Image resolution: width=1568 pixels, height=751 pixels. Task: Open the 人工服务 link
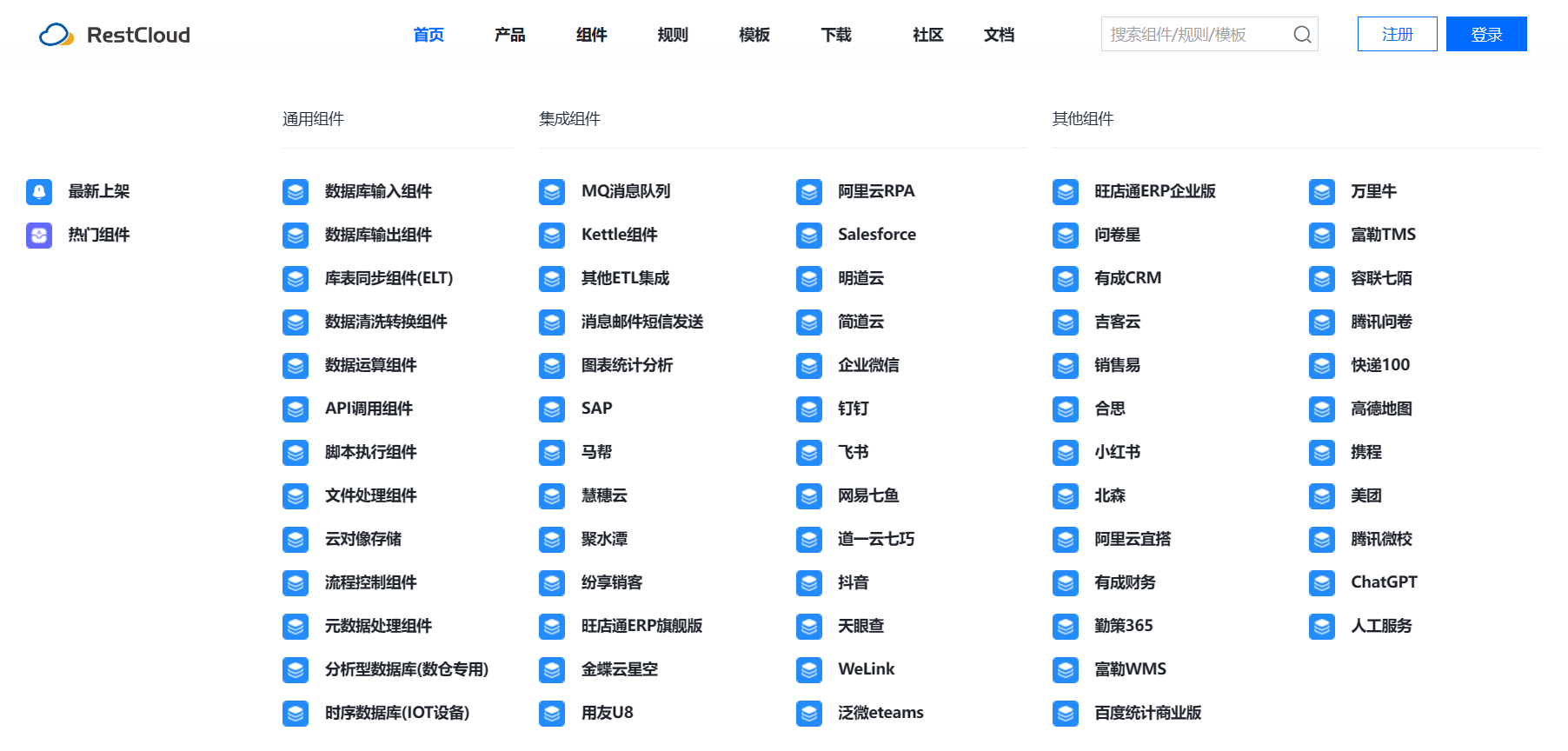pos(1382,626)
